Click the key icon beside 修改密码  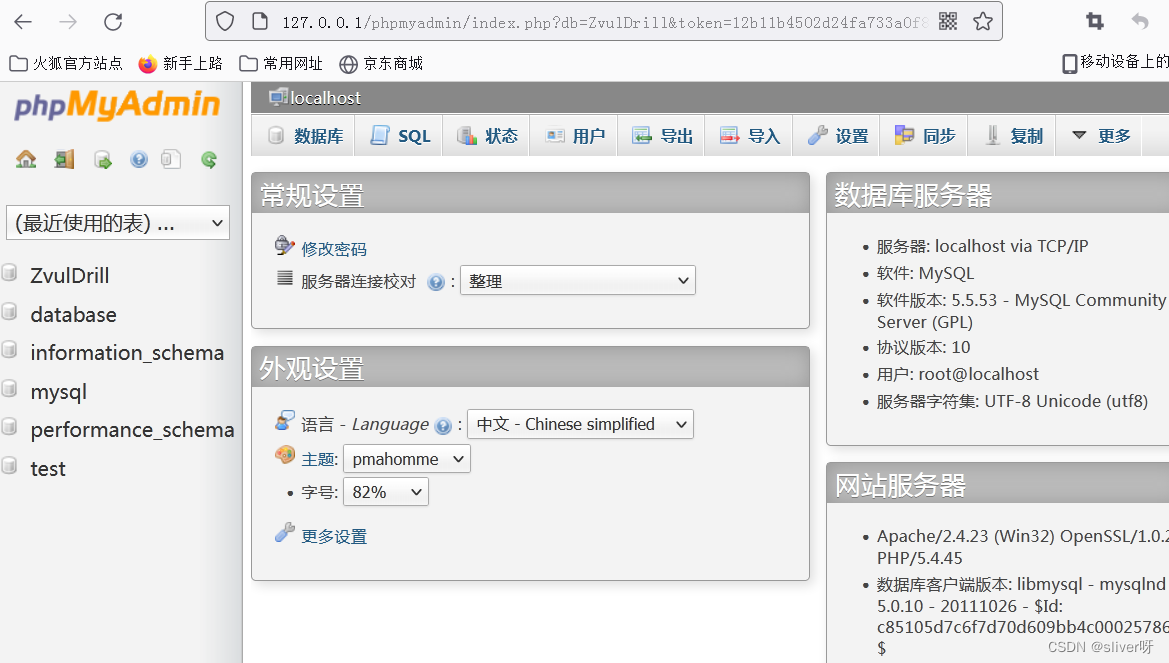pyautogui.click(x=284, y=245)
